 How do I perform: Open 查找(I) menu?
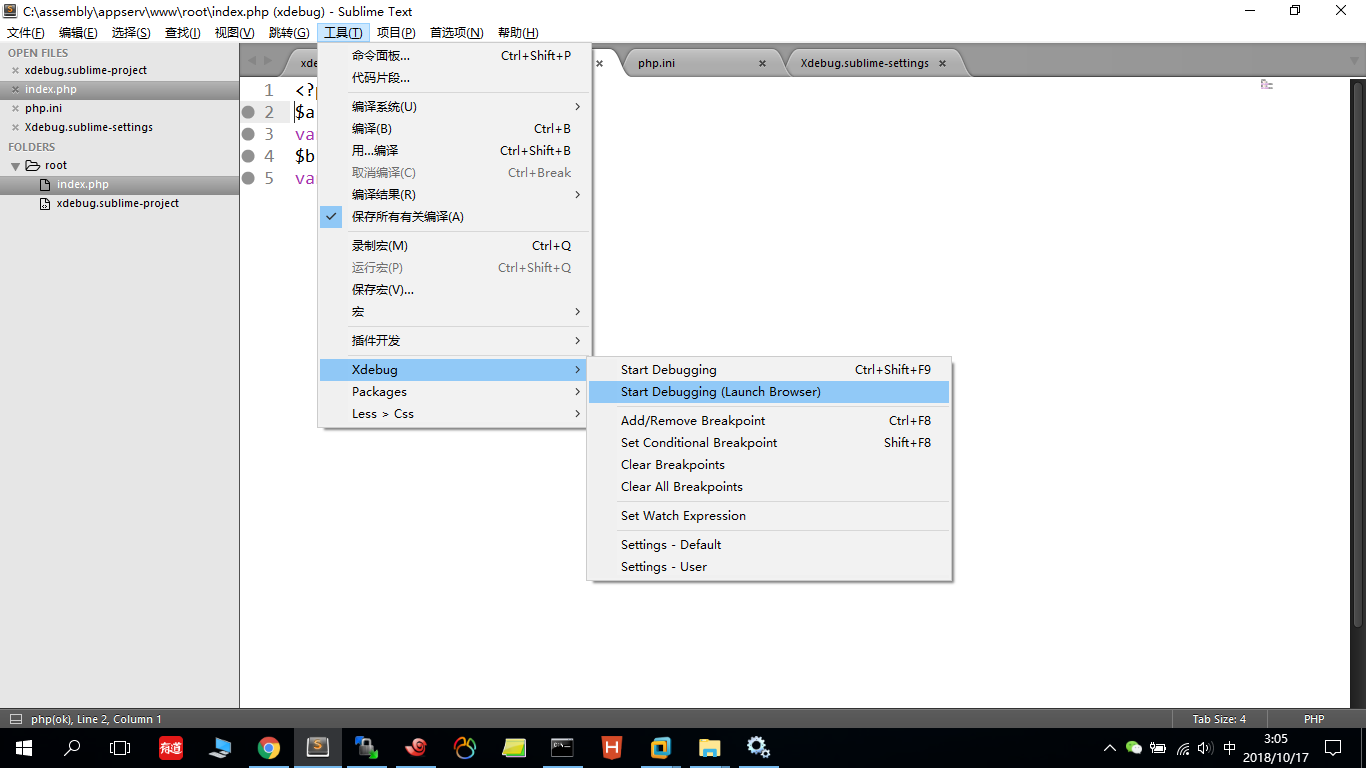[x=183, y=33]
